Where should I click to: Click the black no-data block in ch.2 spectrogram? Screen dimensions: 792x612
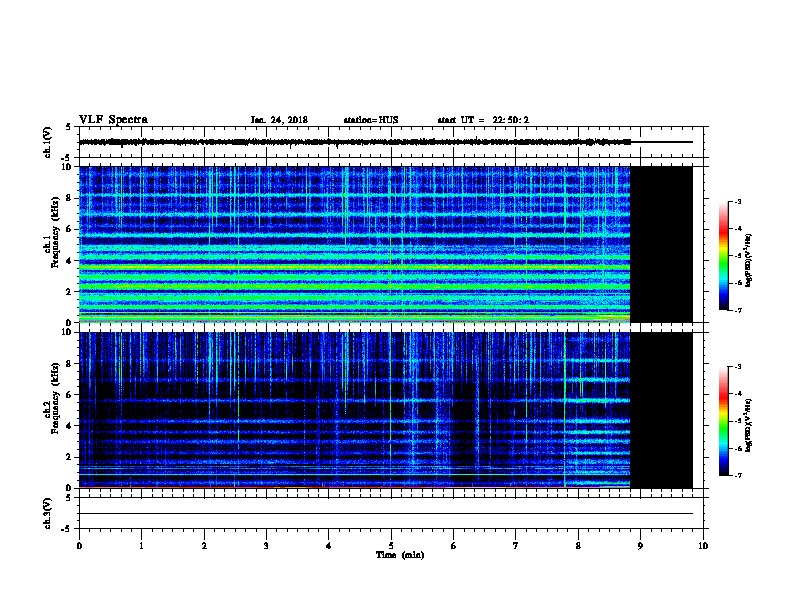click(x=661, y=410)
